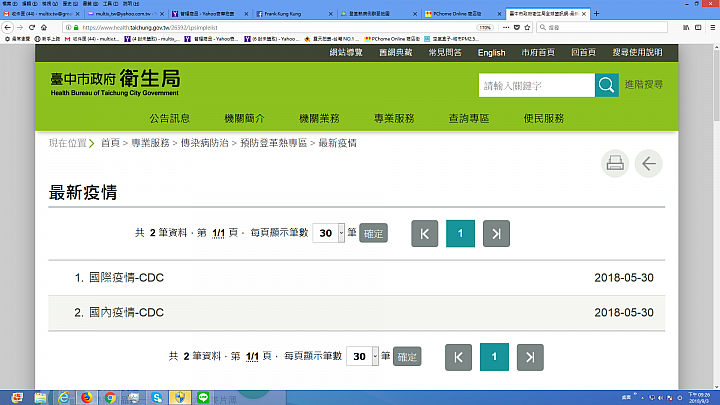Image resolution: width=720 pixels, height=405 pixels.
Task: Open the Firefox library icon
Action: [x=686, y=28]
